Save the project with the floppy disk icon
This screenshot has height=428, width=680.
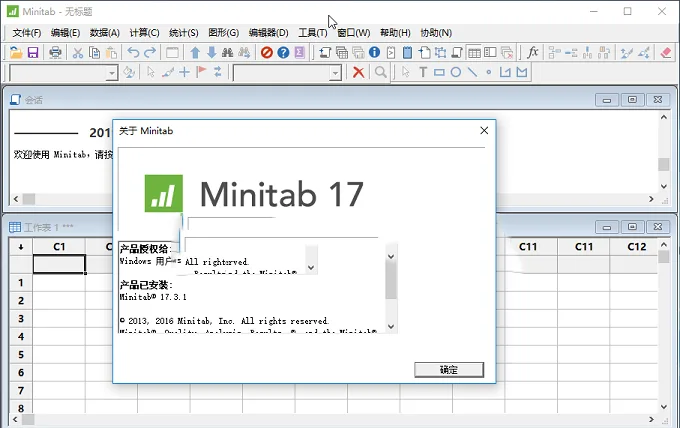(33, 52)
